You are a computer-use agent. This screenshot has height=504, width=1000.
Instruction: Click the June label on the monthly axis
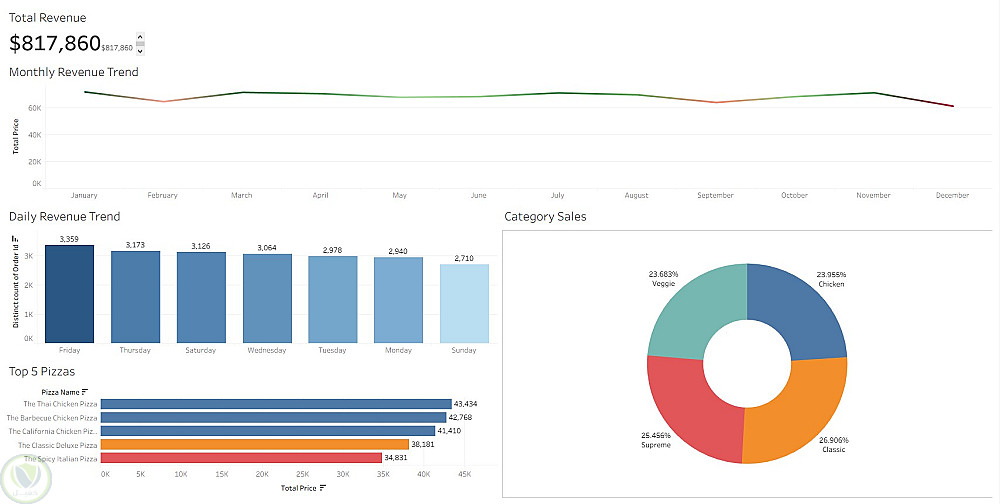coord(478,195)
